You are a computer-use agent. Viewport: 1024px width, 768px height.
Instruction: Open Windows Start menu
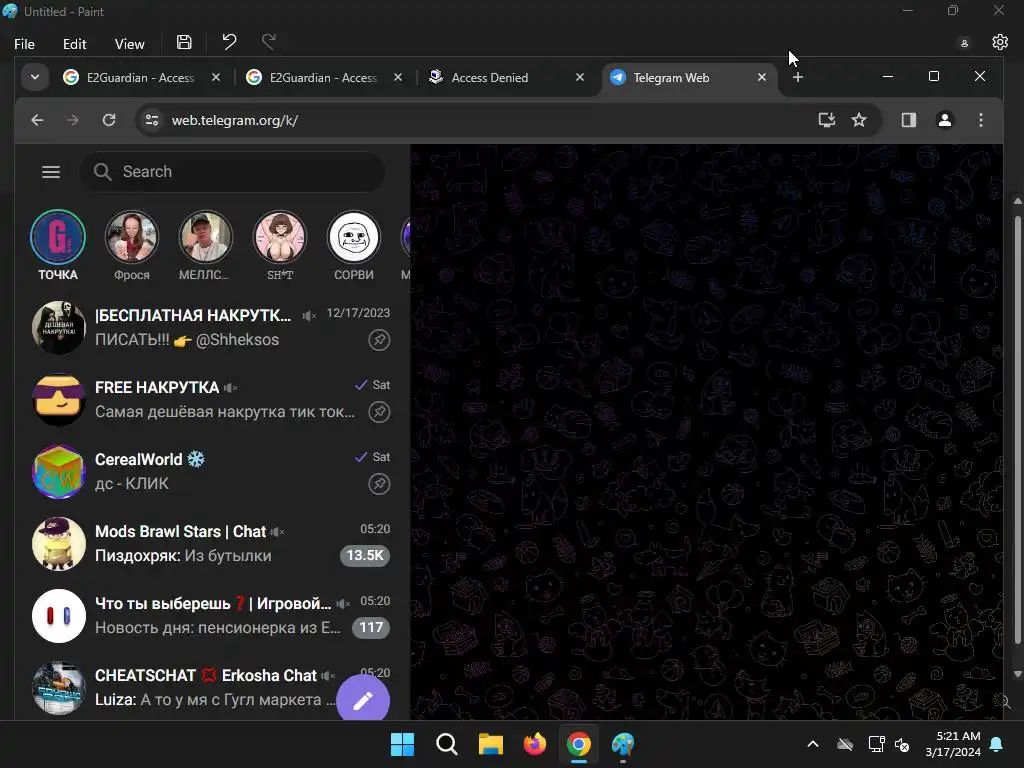pyautogui.click(x=402, y=744)
